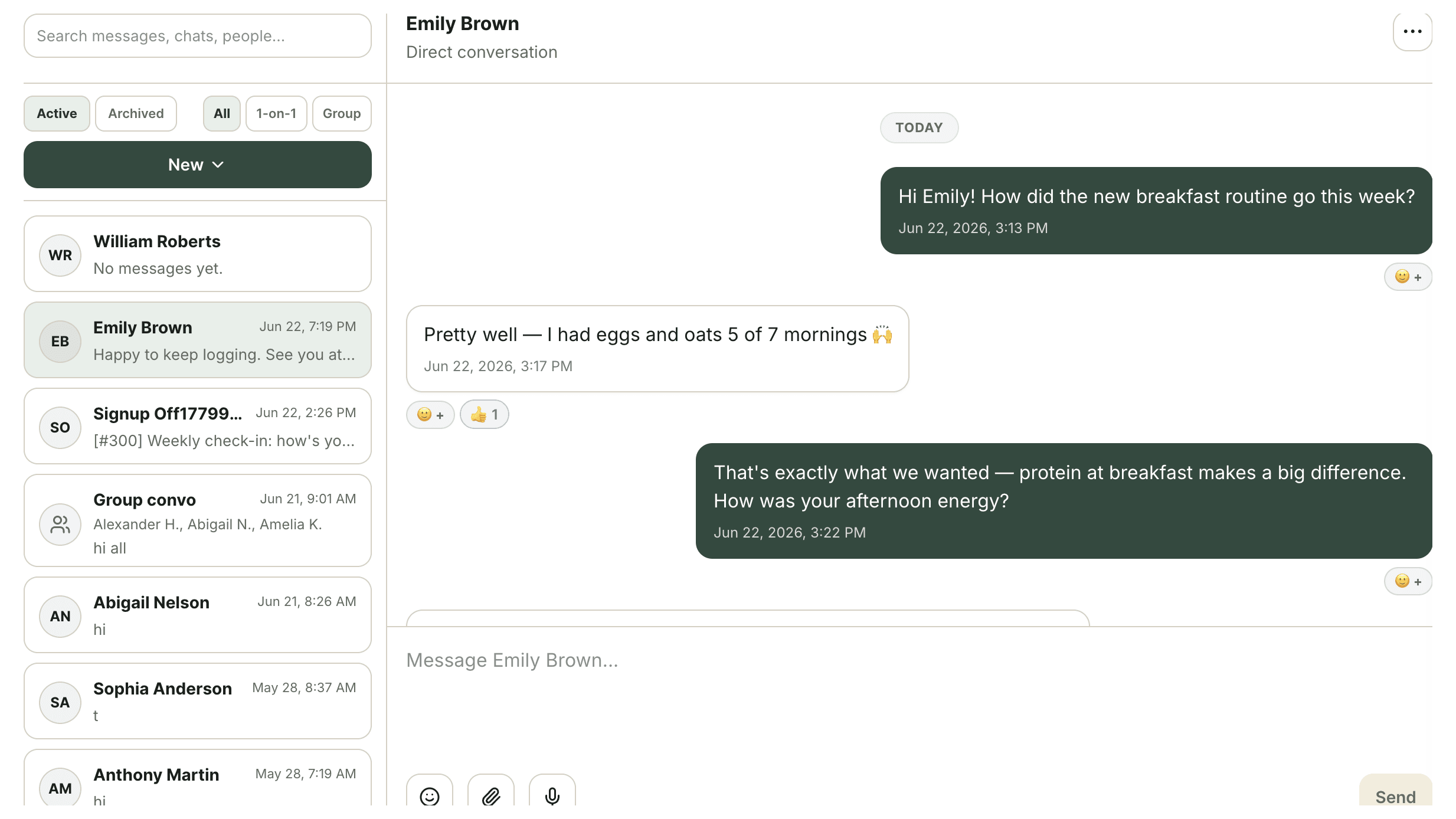This screenshot has width=1456, height=819.
Task: Add reaction to the eggs and oats message
Action: point(430,415)
